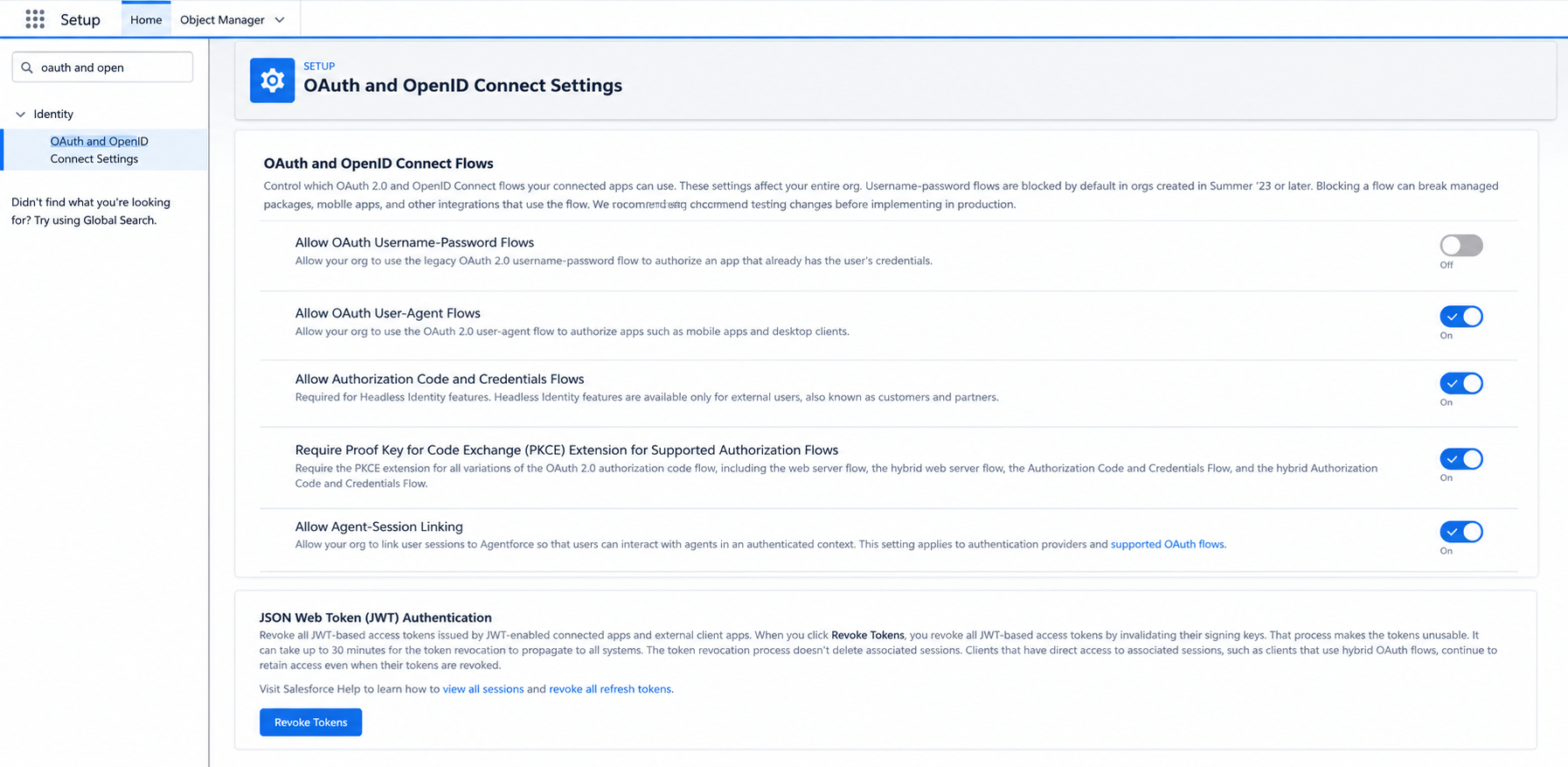Viewport: 1568px width, 767px height.
Task: Click the Setup app name text
Action: 80,19
